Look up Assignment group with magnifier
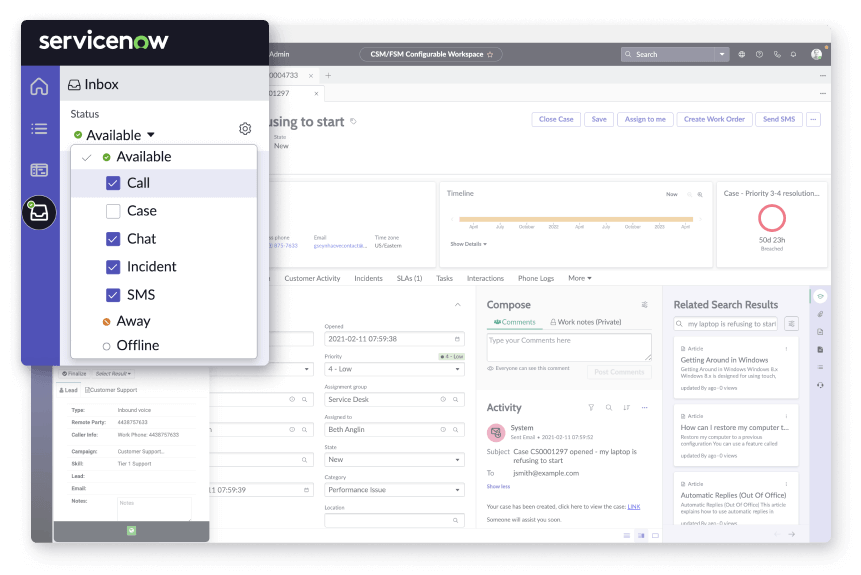This screenshot has width=861, height=575. pos(455,399)
